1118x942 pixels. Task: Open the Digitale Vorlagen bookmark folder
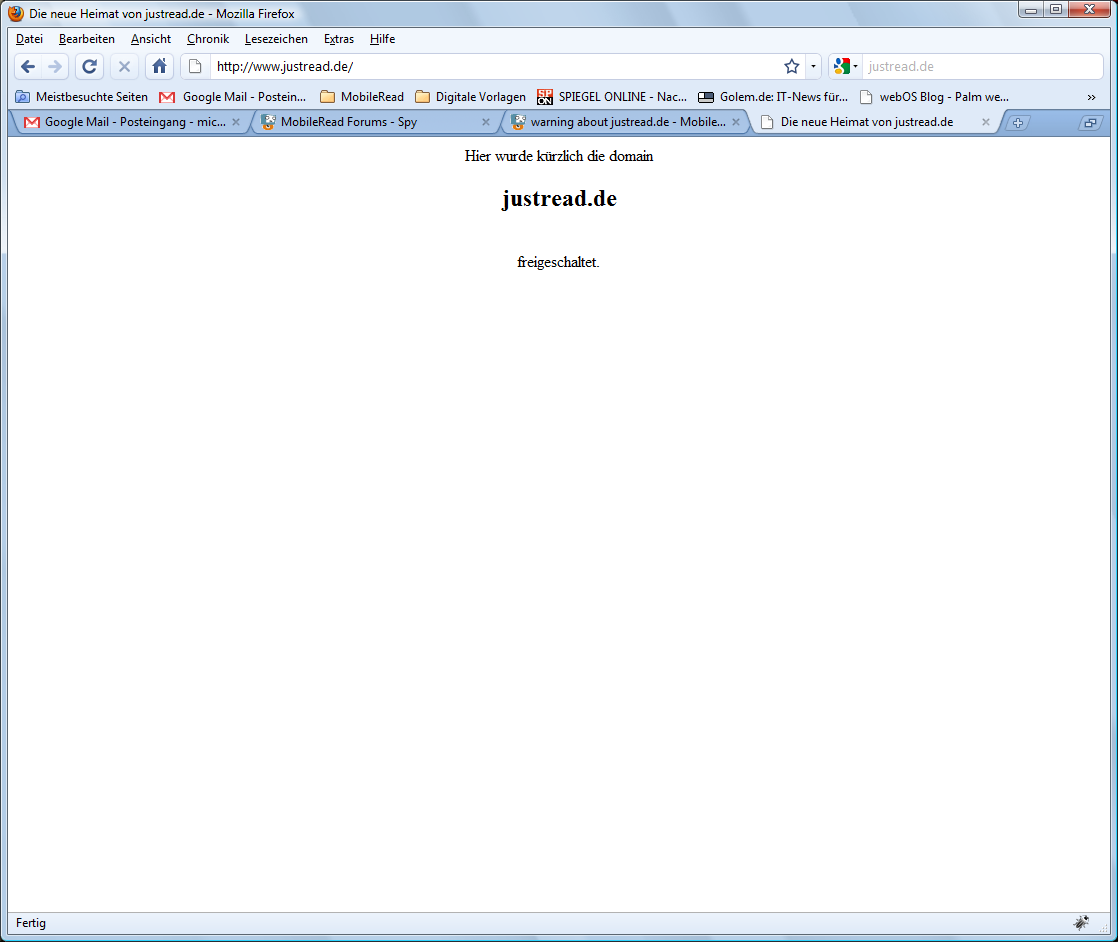471,97
